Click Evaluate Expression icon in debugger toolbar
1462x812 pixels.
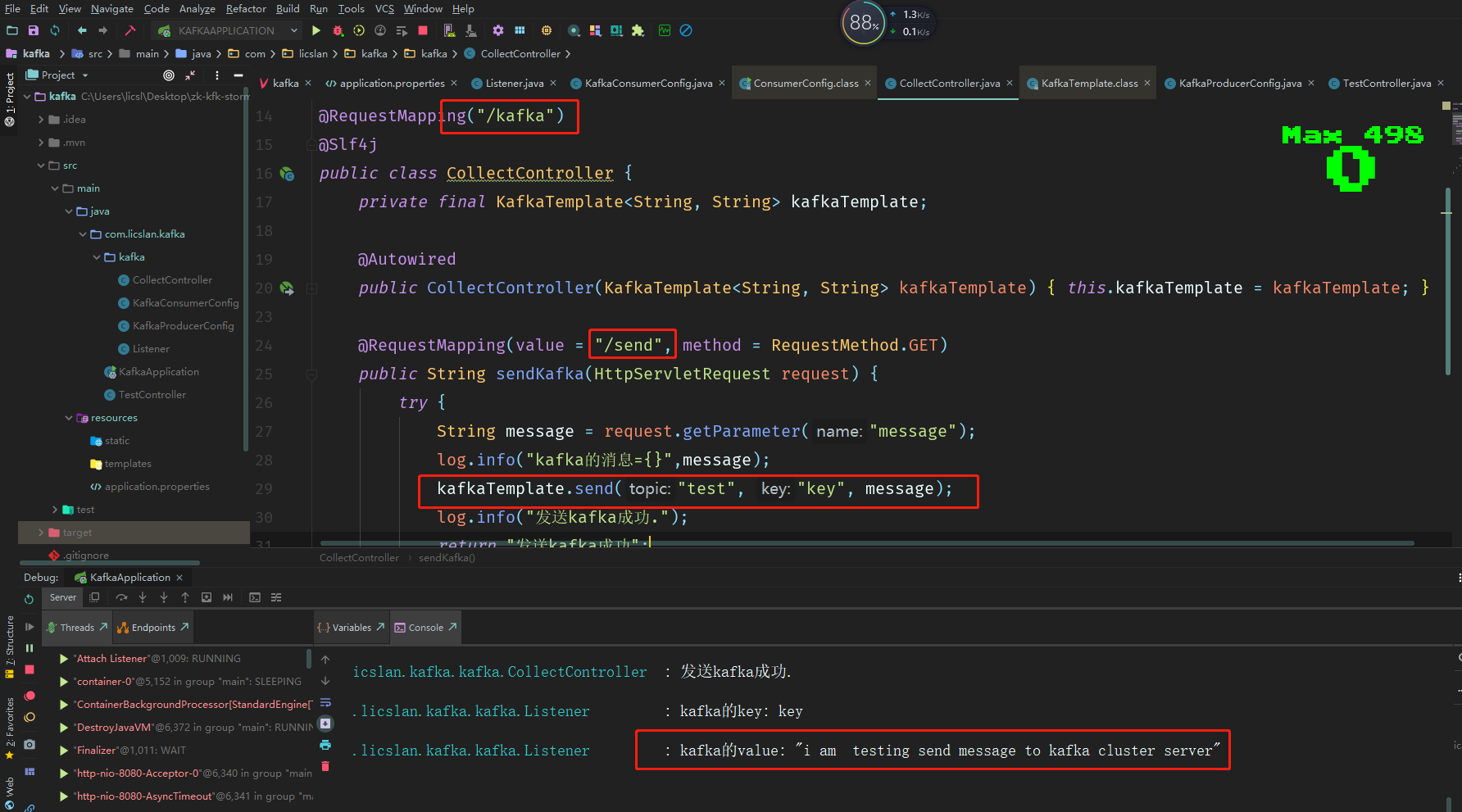point(255,597)
